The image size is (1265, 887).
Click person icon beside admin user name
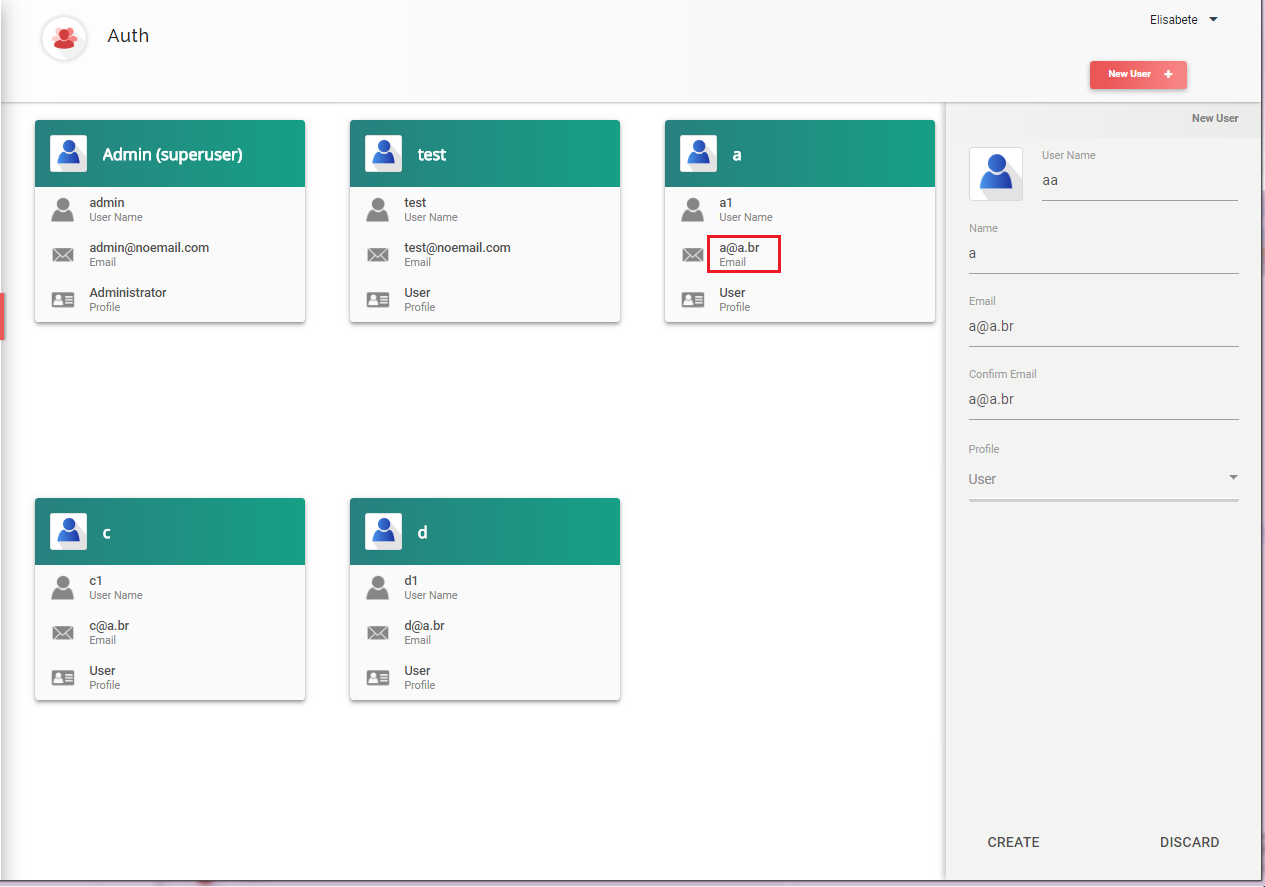63,209
